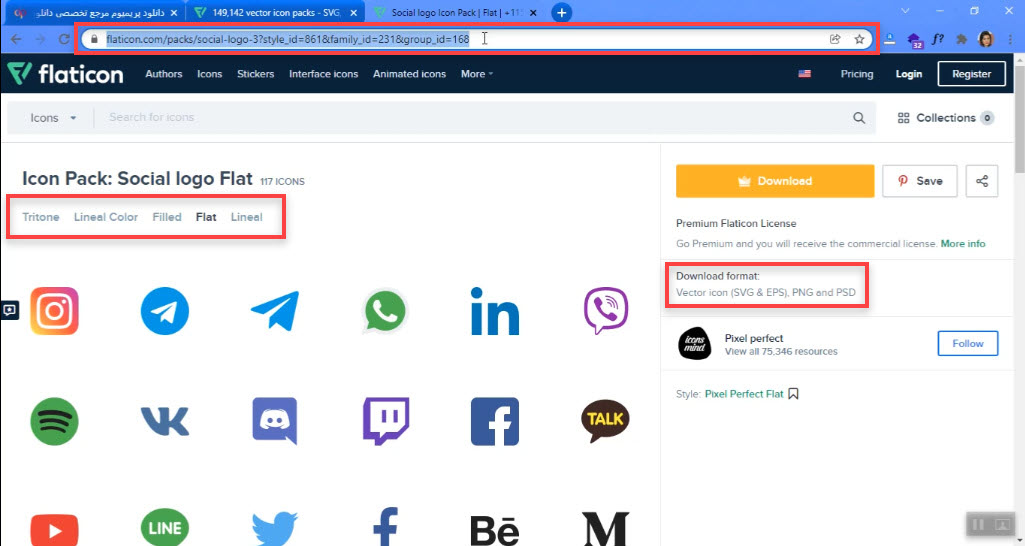Click the search magnifier icon

click(859, 118)
